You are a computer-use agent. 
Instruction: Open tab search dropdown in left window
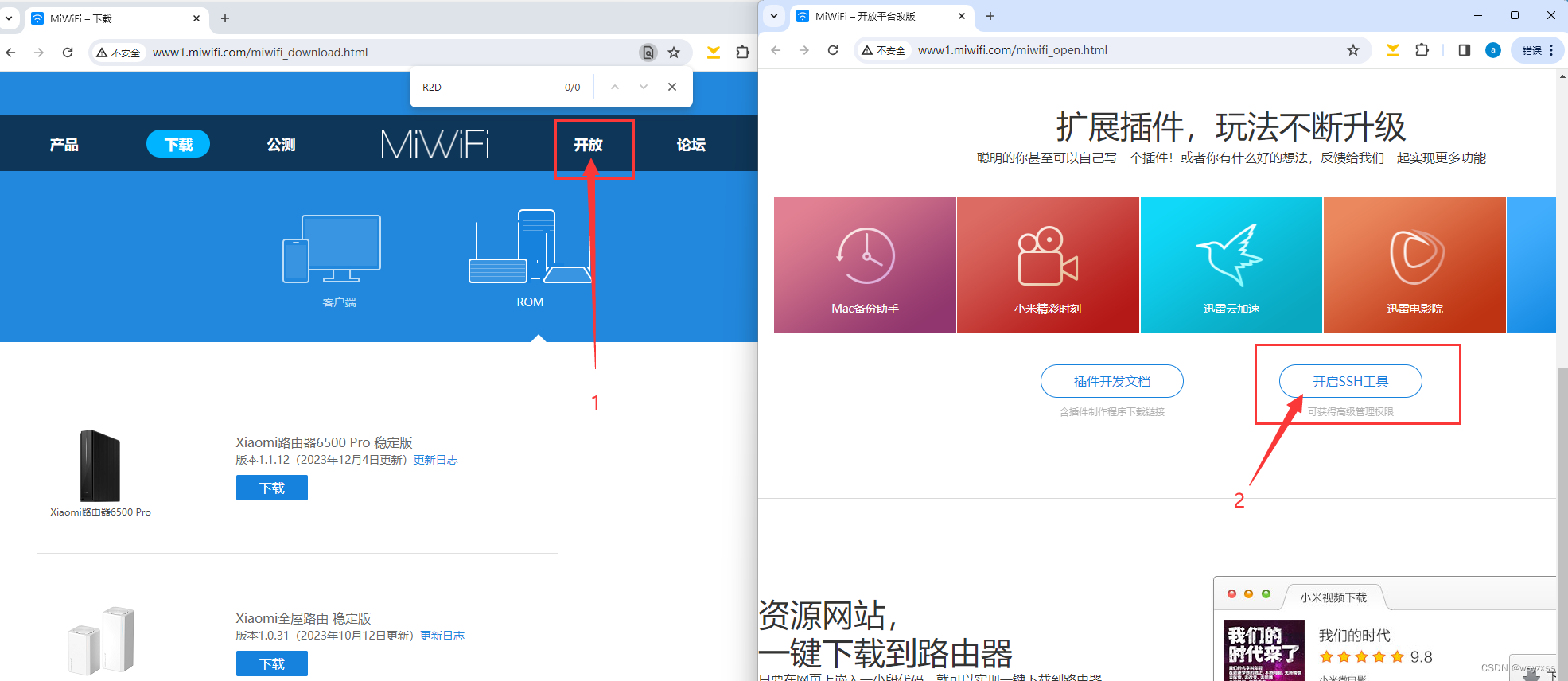pos(9,18)
